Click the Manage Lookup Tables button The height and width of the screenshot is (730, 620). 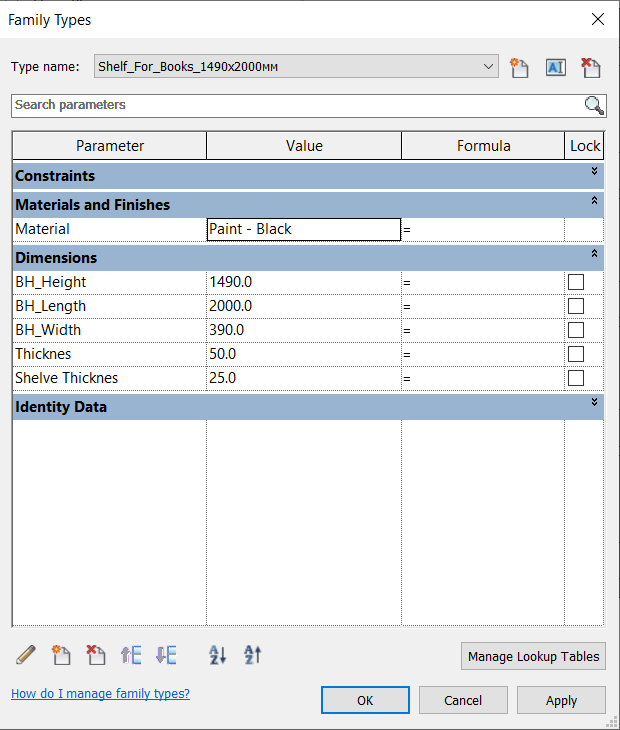pyautogui.click(x=533, y=656)
